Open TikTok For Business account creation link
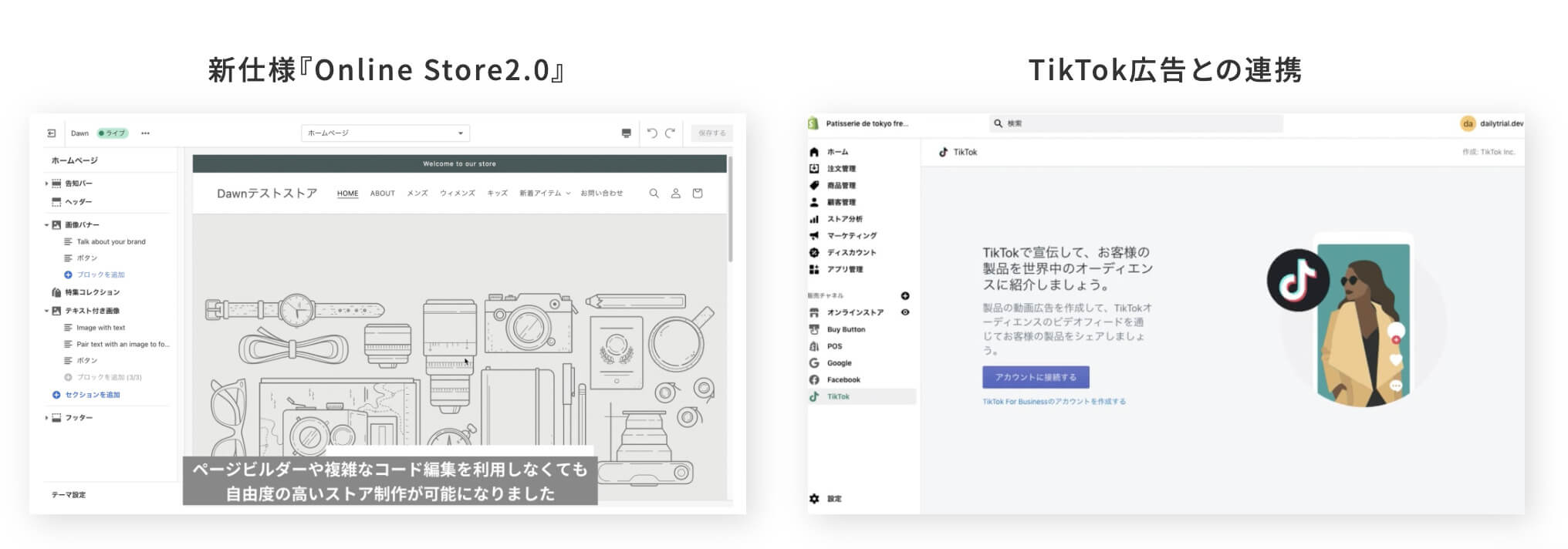 click(x=1053, y=402)
